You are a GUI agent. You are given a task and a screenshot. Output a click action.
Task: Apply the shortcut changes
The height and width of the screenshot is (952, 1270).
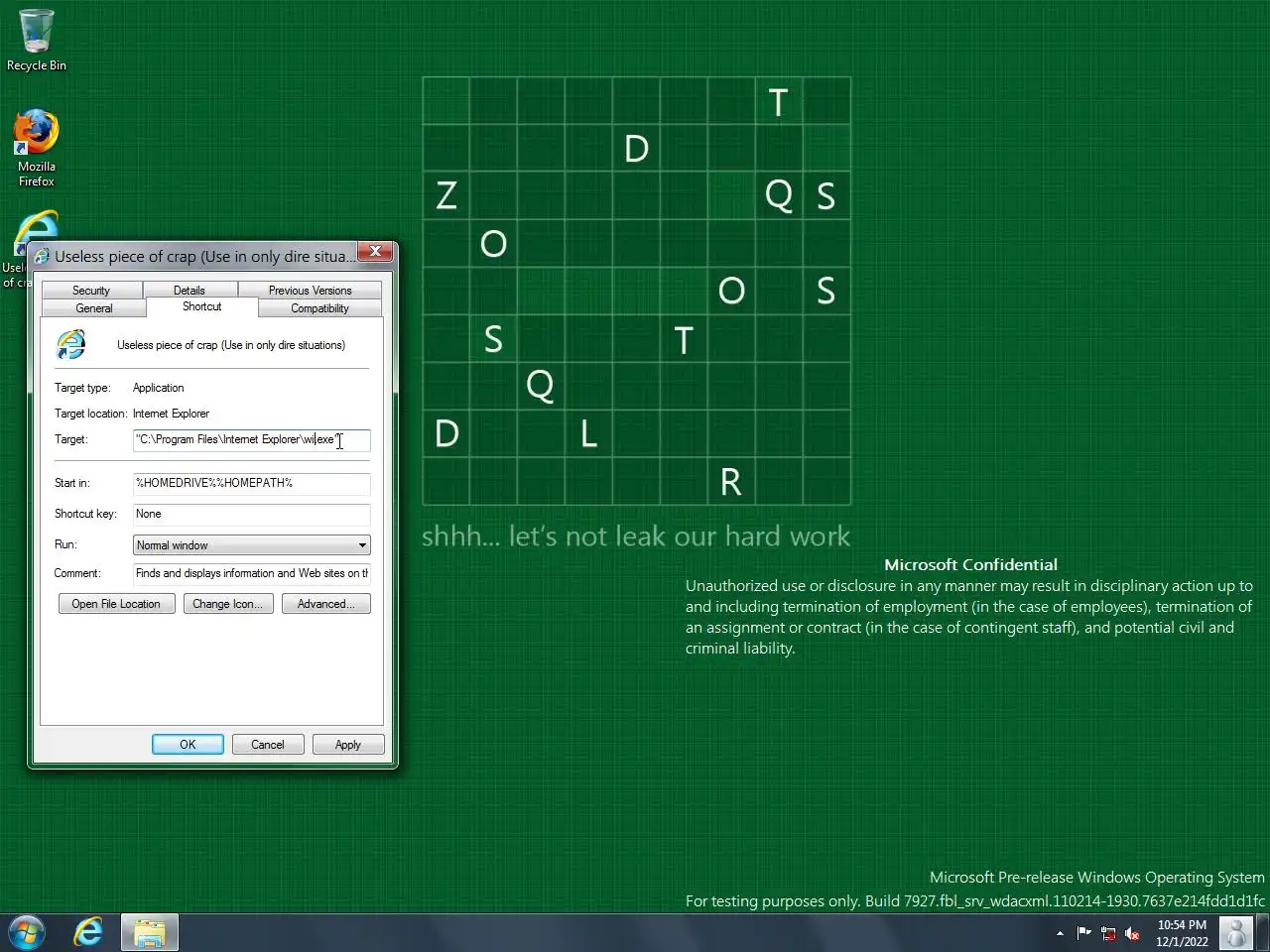click(348, 745)
